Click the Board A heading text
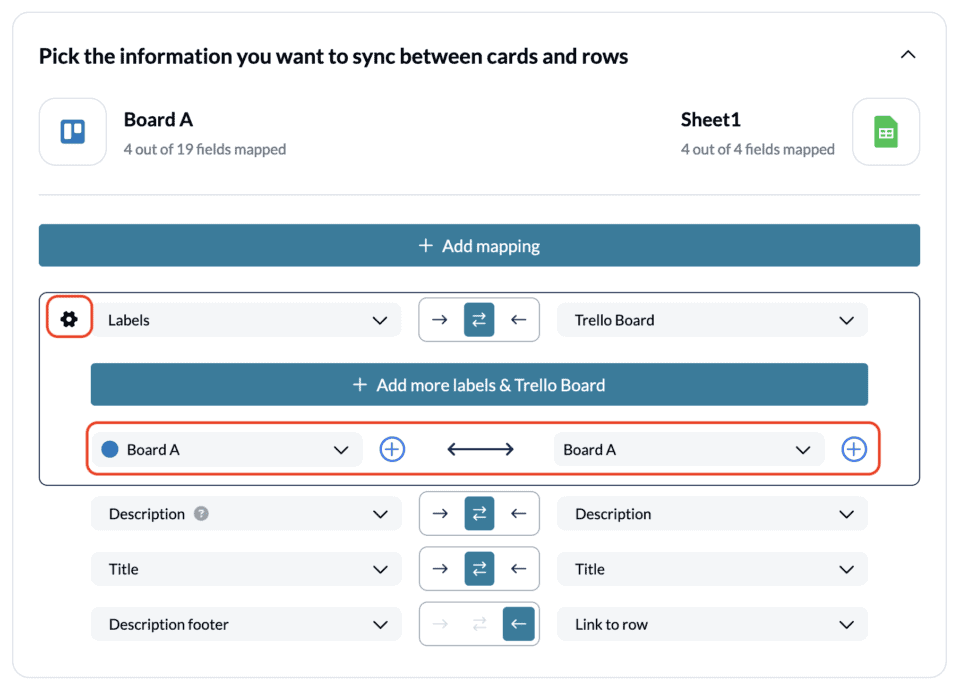 point(159,119)
